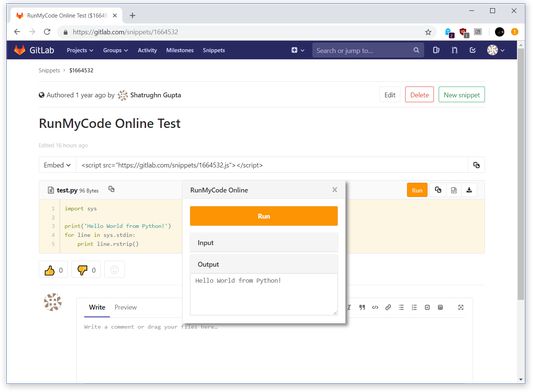Add a link via comment toolbar
The height and width of the screenshot is (392, 533).
[x=388, y=307]
